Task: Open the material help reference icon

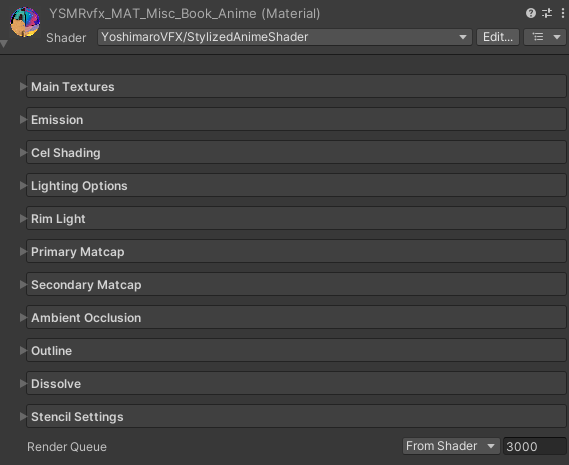Action: (x=531, y=13)
